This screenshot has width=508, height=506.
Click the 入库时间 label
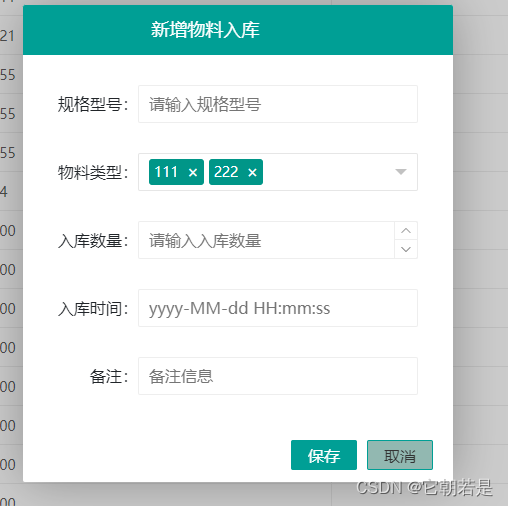[93, 308]
